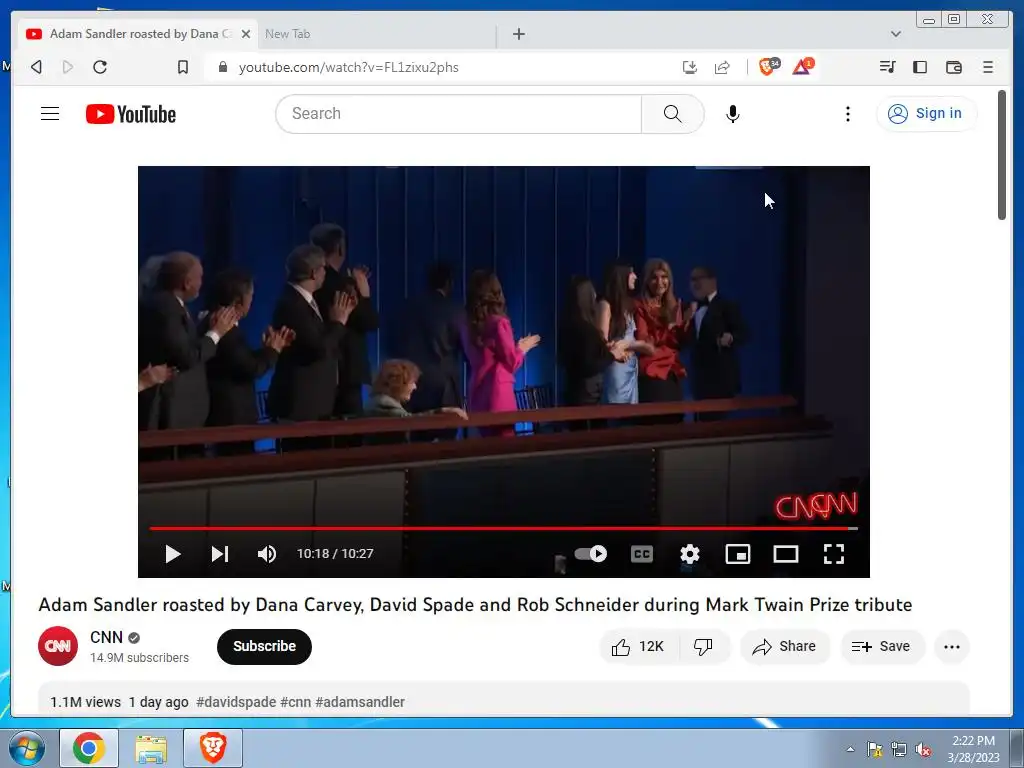This screenshot has width=1024, height=768.
Task: Reload the YouTube page
Action: click(x=100, y=67)
